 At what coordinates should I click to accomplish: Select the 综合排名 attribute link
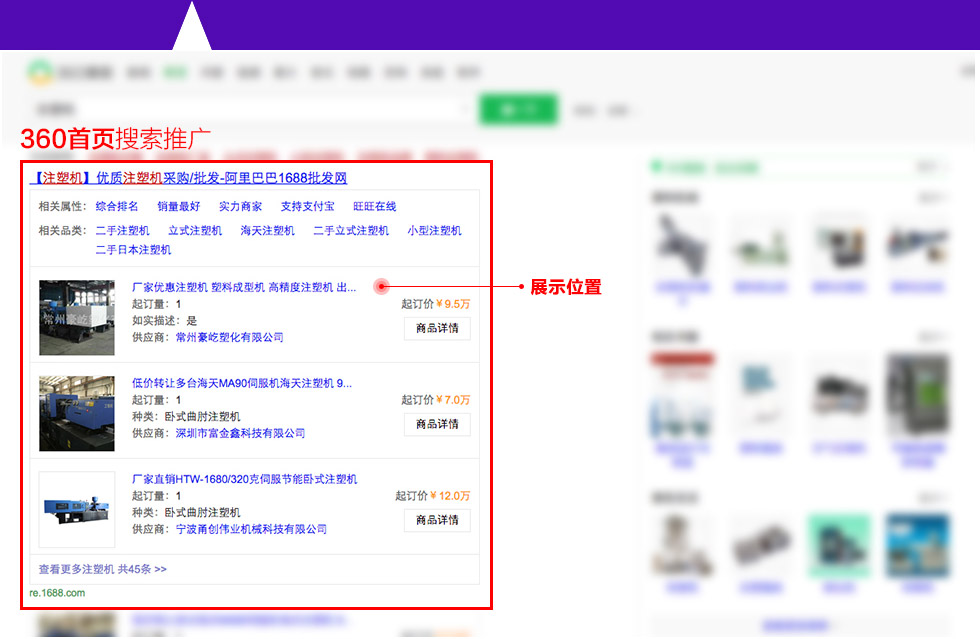point(117,206)
